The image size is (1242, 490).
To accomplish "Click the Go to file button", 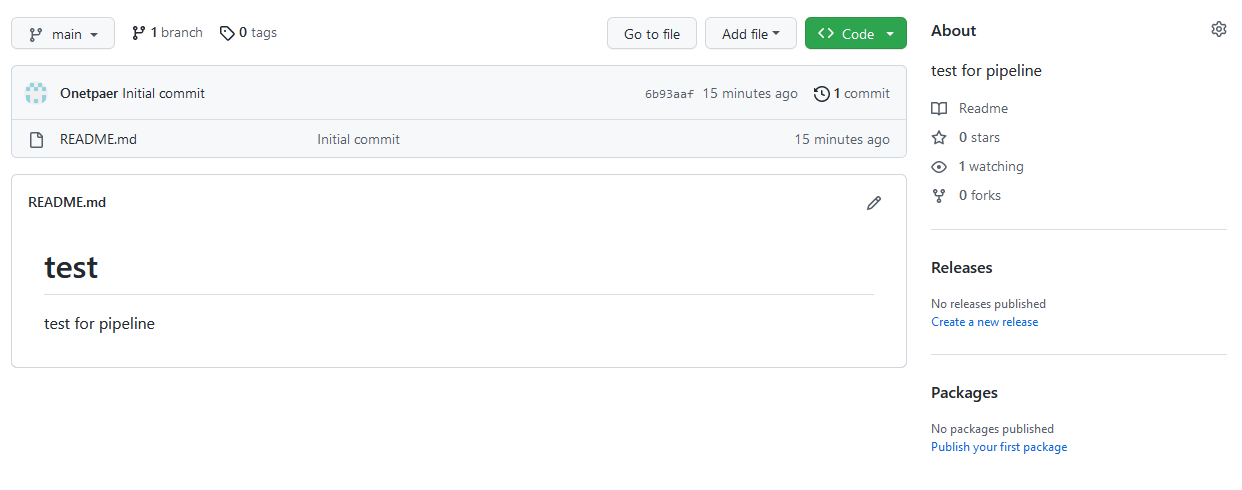I will tap(652, 33).
